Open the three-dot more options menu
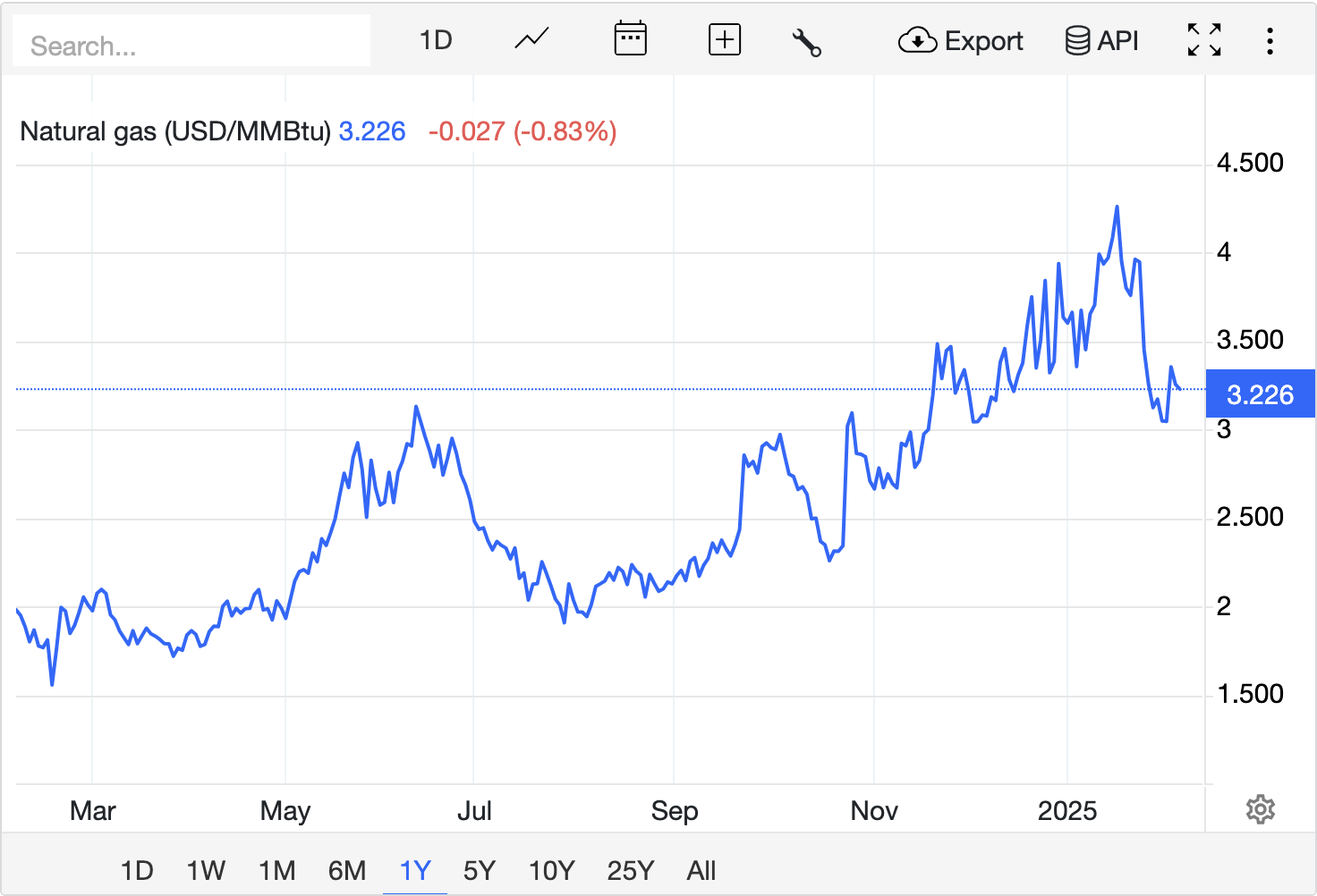The width and height of the screenshot is (1317, 896). 1270,41
